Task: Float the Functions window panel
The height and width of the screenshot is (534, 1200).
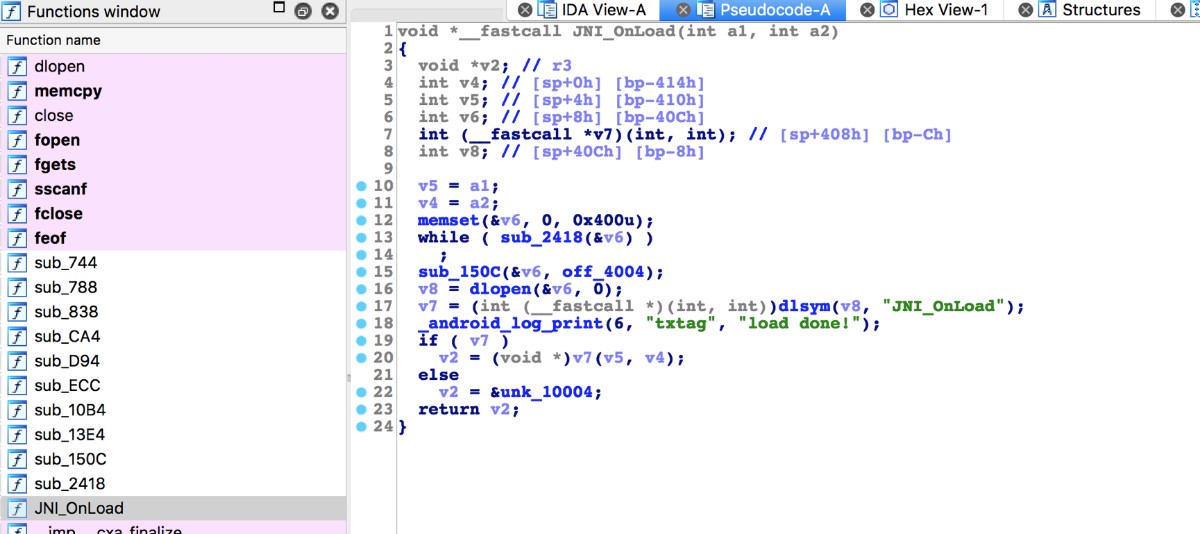Action: click(x=302, y=11)
